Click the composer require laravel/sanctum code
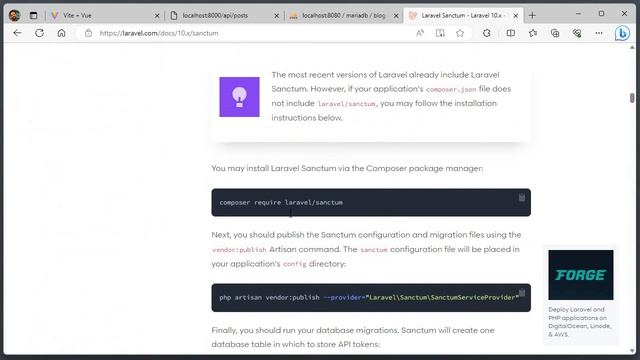This screenshot has height=360, width=640. pos(281,202)
